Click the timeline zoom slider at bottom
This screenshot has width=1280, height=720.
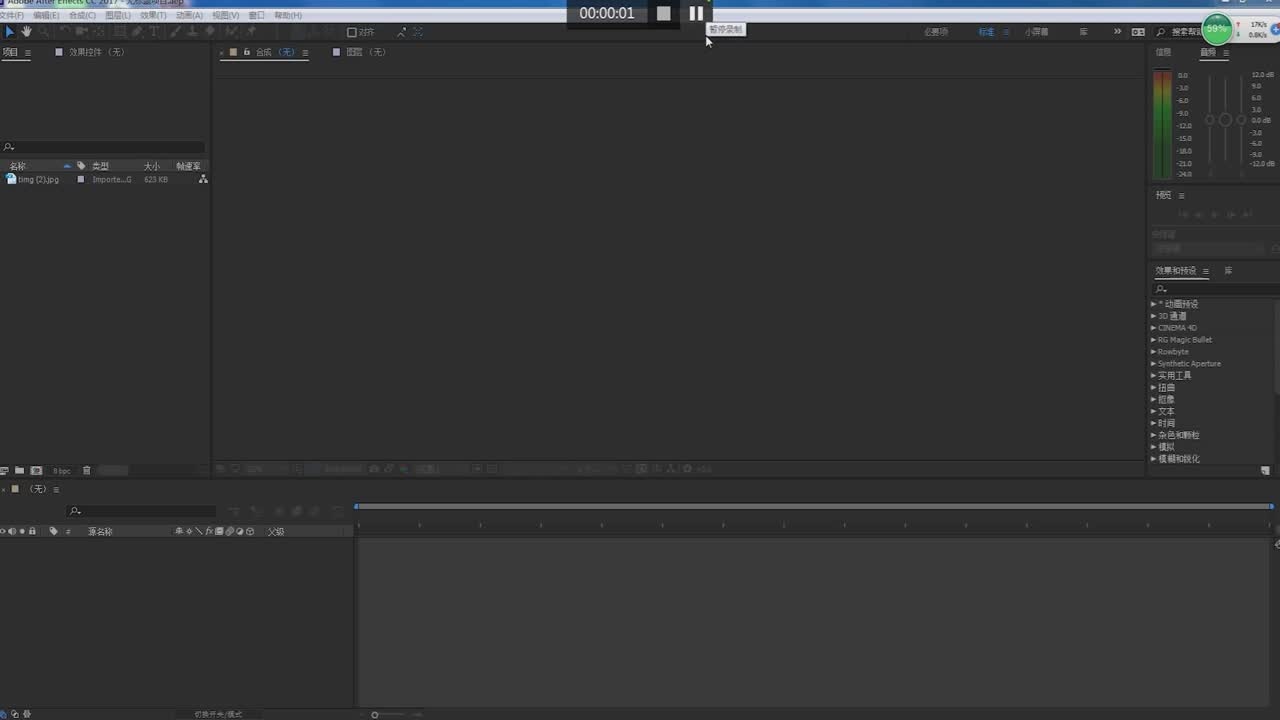375,714
